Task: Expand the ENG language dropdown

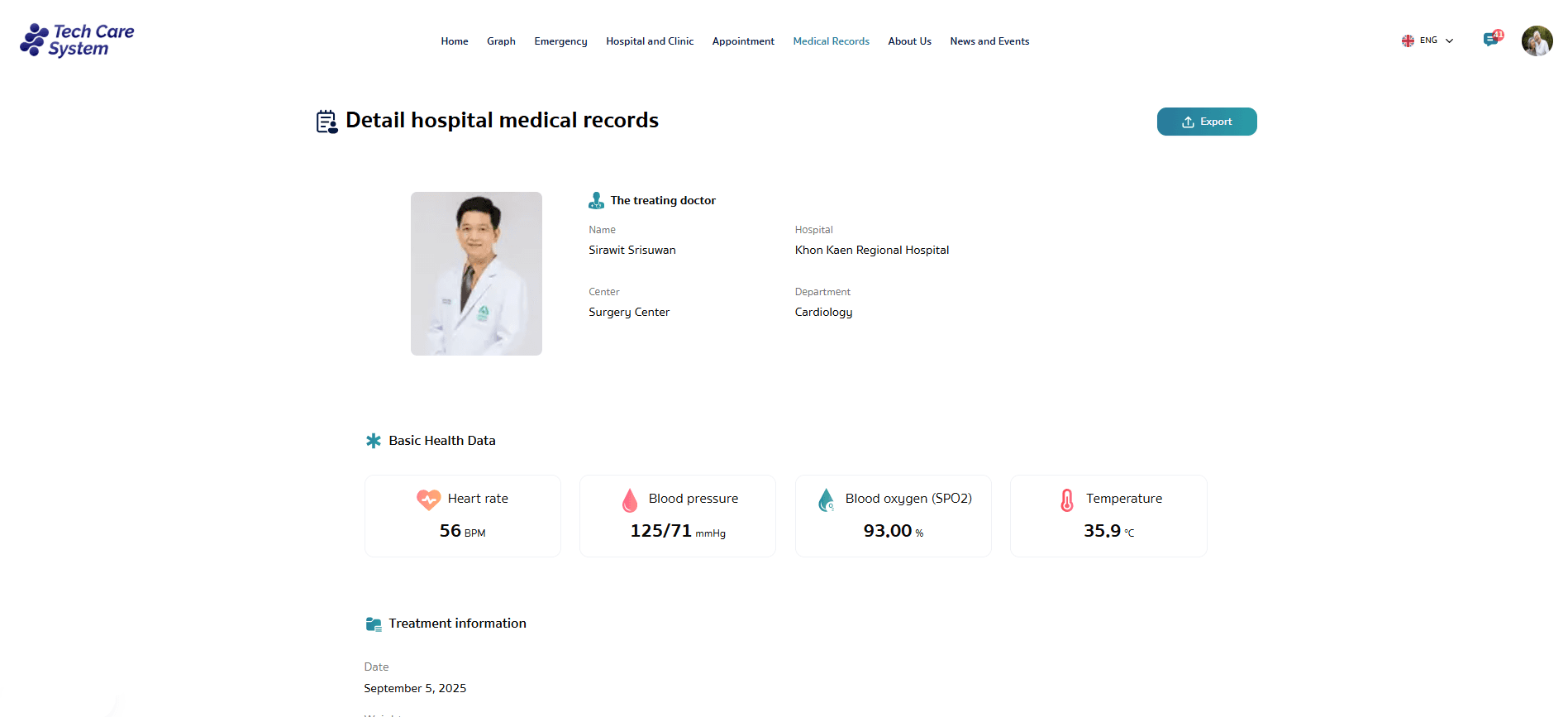Action: point(1448,41)
